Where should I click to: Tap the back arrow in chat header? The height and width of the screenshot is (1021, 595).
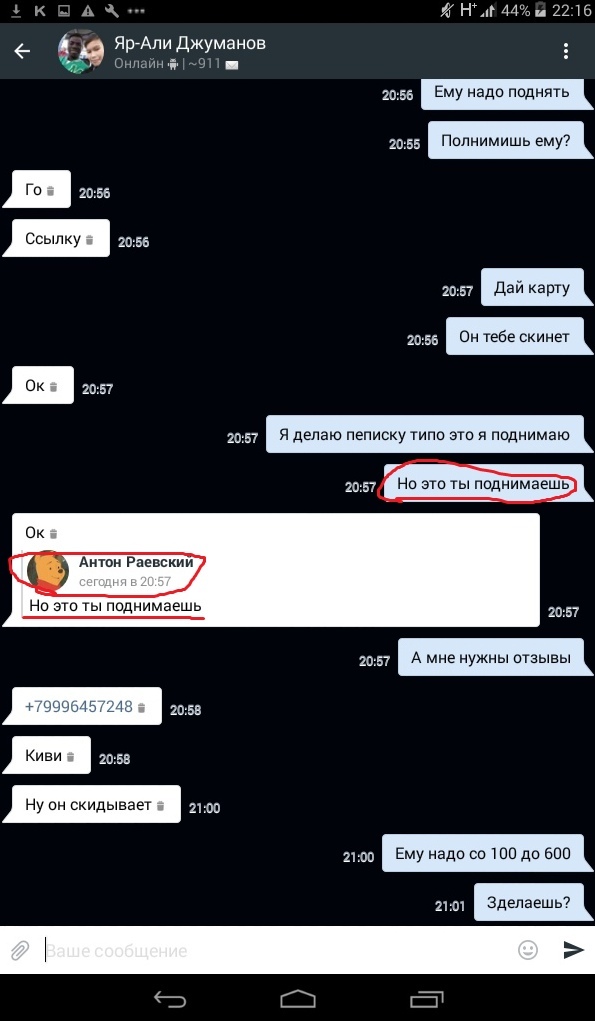click(x=23, y=51)
